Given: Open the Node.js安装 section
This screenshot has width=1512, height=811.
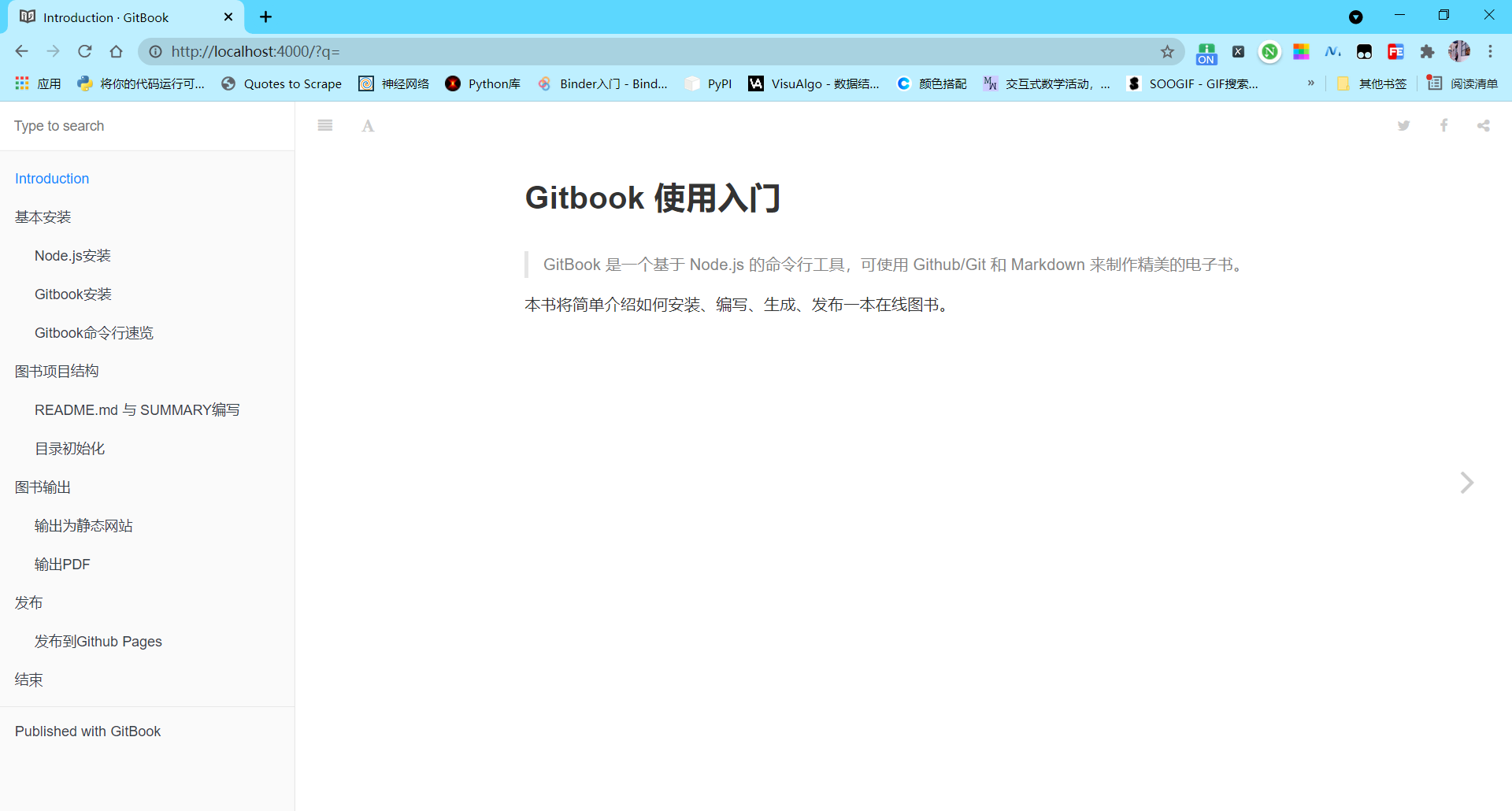Looking at the screenshot, I should [72, 256].
